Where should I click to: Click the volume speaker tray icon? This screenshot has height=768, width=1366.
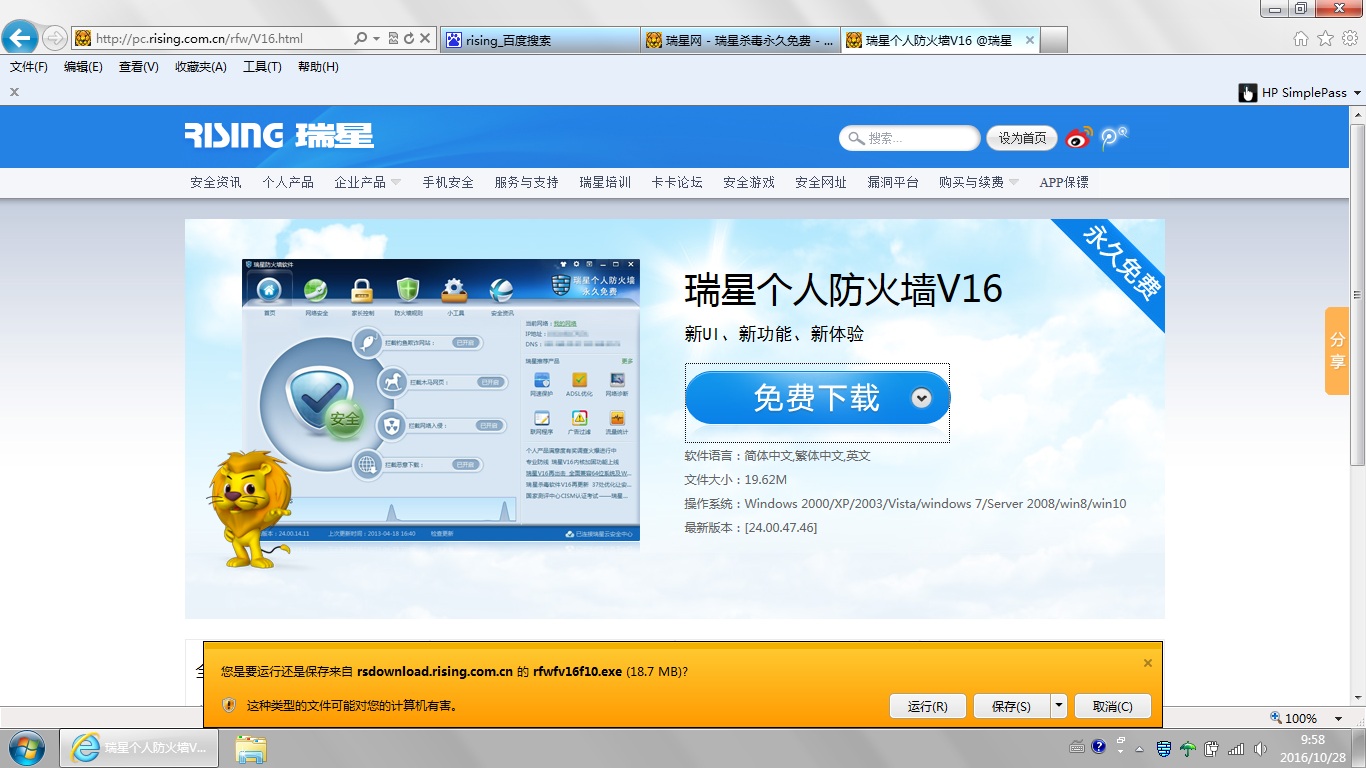(x=1260, y=748)
